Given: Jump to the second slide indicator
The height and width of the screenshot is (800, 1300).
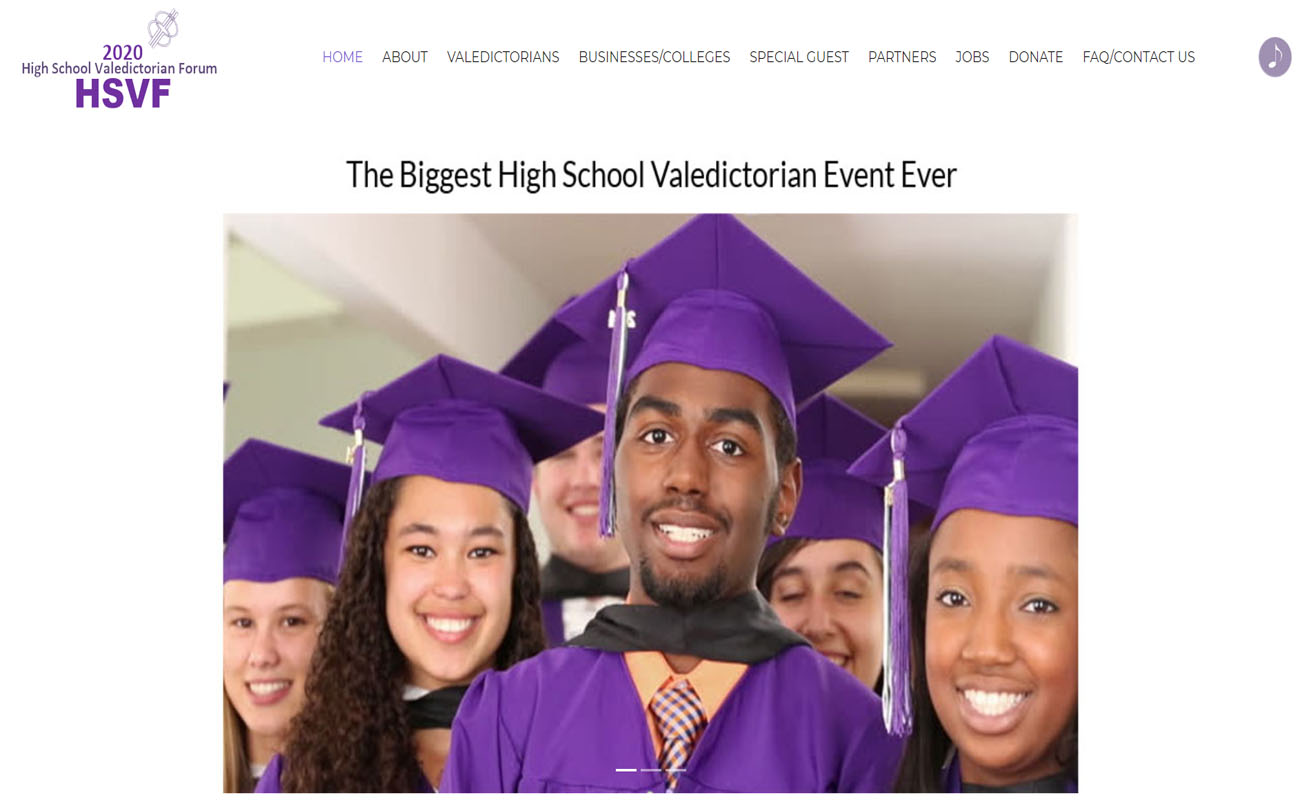Looking at the screenshot, I should pyautogui.click(x=651, y=770).
